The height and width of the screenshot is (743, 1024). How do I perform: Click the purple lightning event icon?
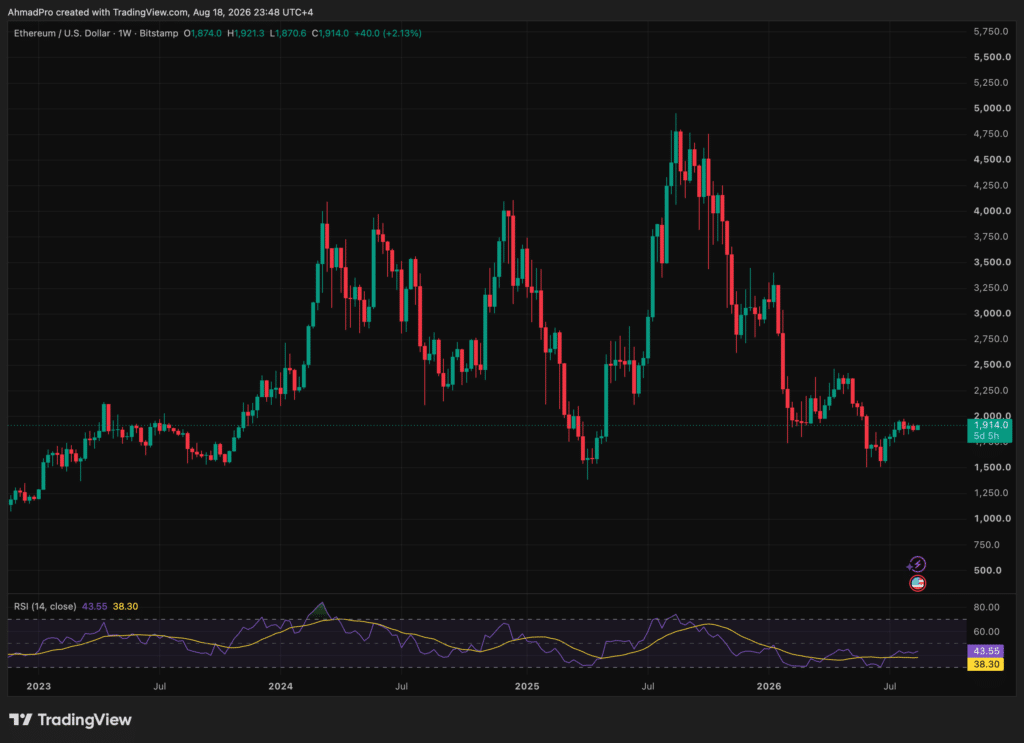coord(917,564)
